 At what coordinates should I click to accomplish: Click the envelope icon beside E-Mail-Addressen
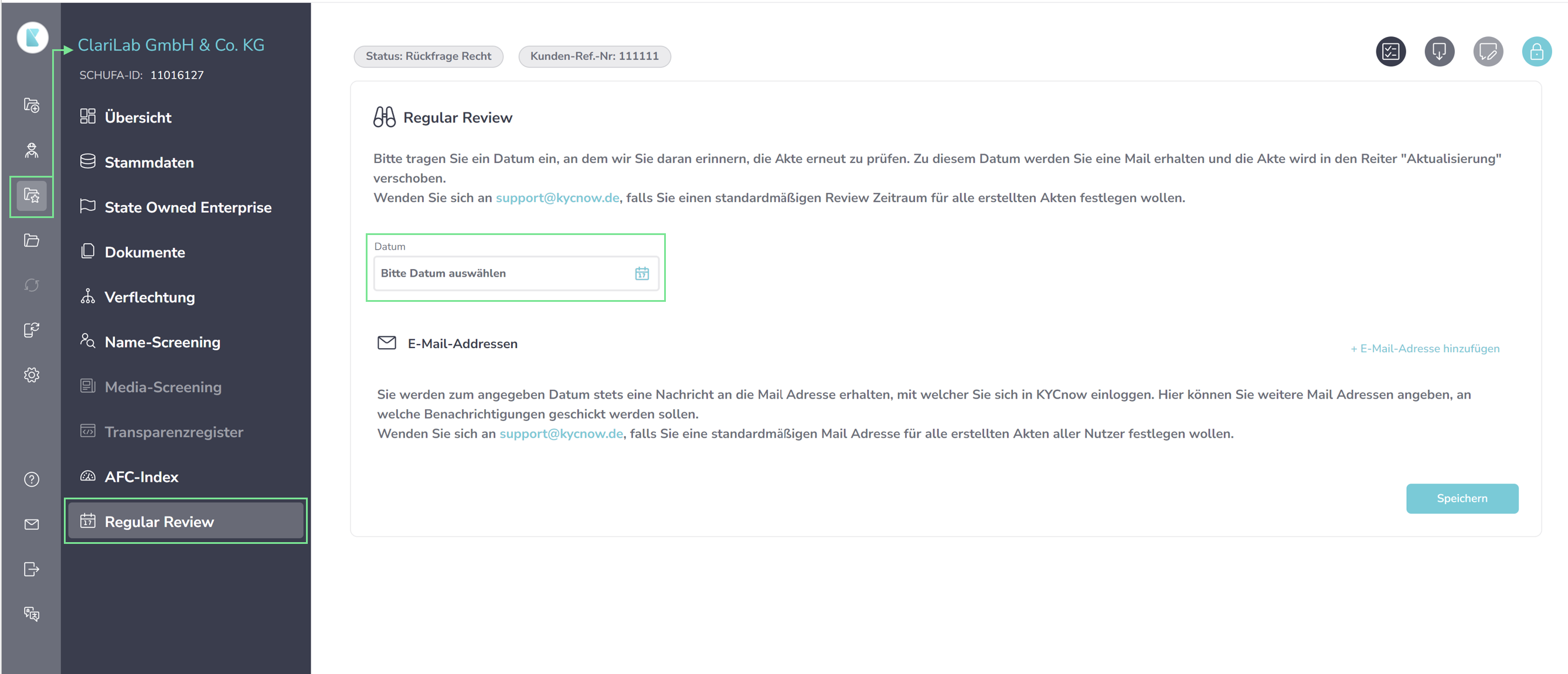click(386, 343)
